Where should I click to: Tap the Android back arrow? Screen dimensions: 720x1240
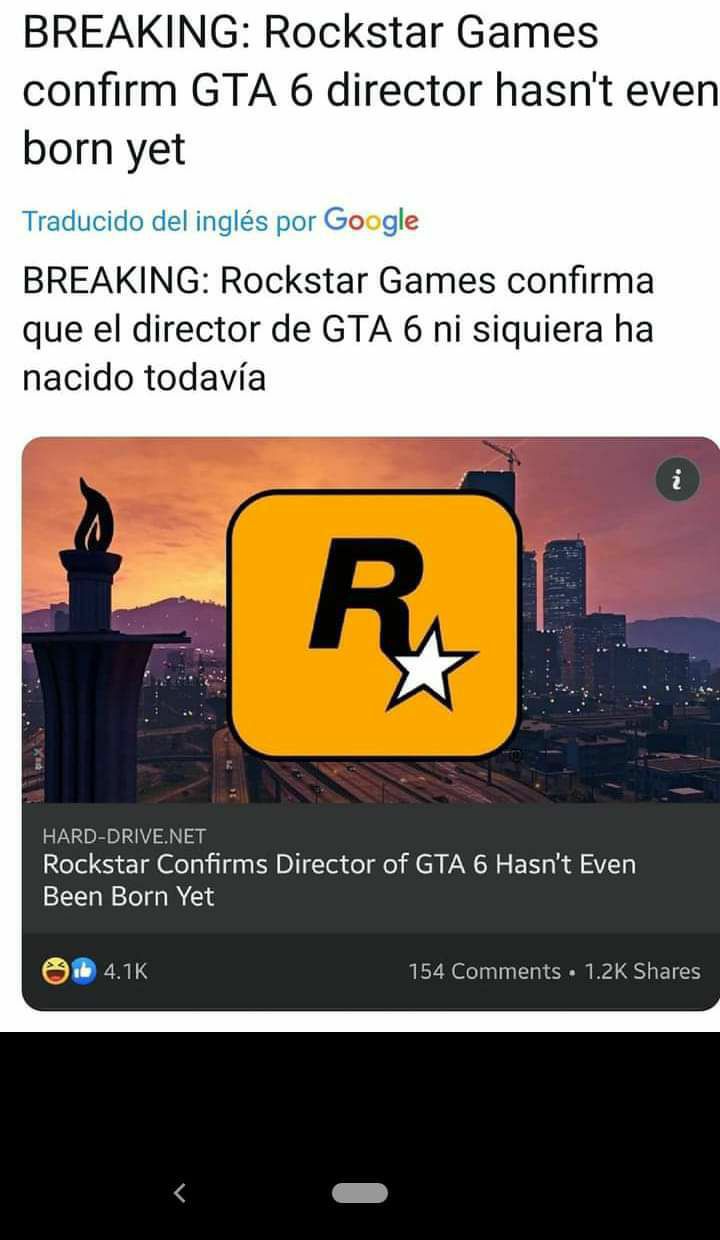(180, 1192)
